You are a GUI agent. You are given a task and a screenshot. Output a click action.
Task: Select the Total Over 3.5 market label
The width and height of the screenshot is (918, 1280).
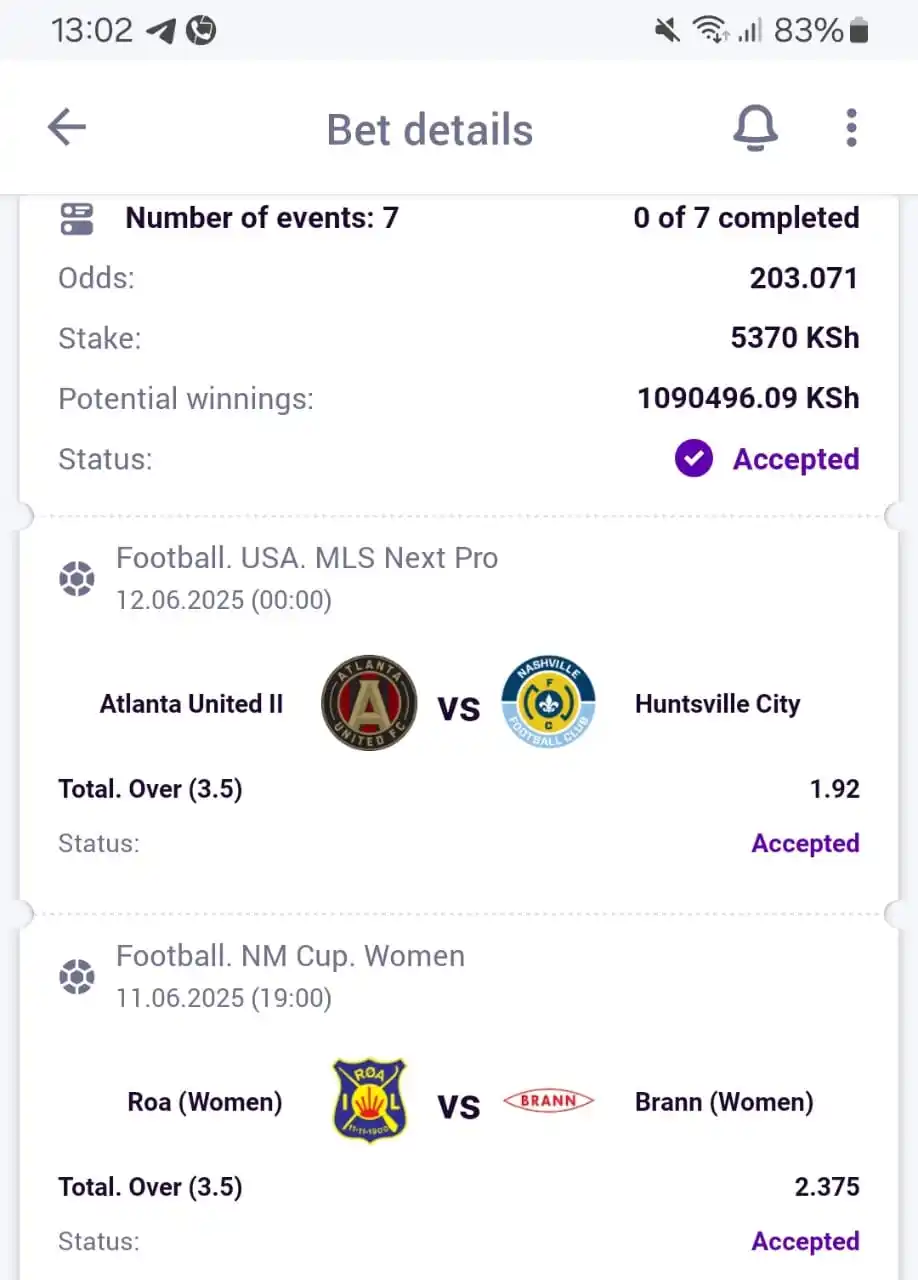pyautogui.click(x=150, y=789)
